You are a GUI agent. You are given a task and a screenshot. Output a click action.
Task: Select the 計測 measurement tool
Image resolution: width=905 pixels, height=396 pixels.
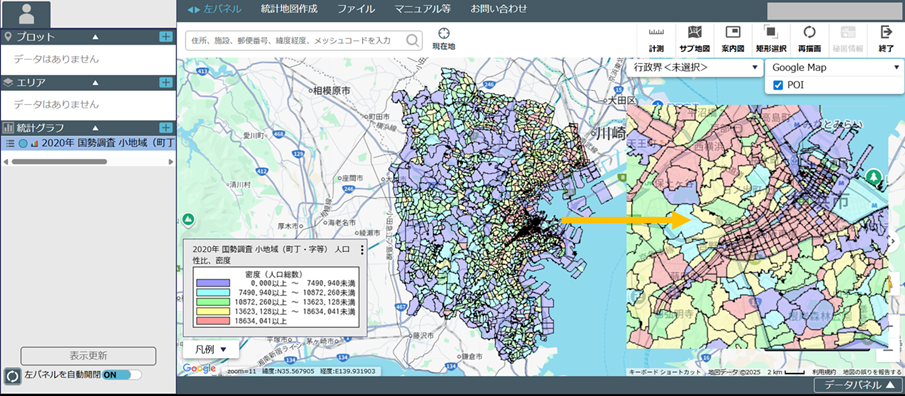(x=656, y=39)
